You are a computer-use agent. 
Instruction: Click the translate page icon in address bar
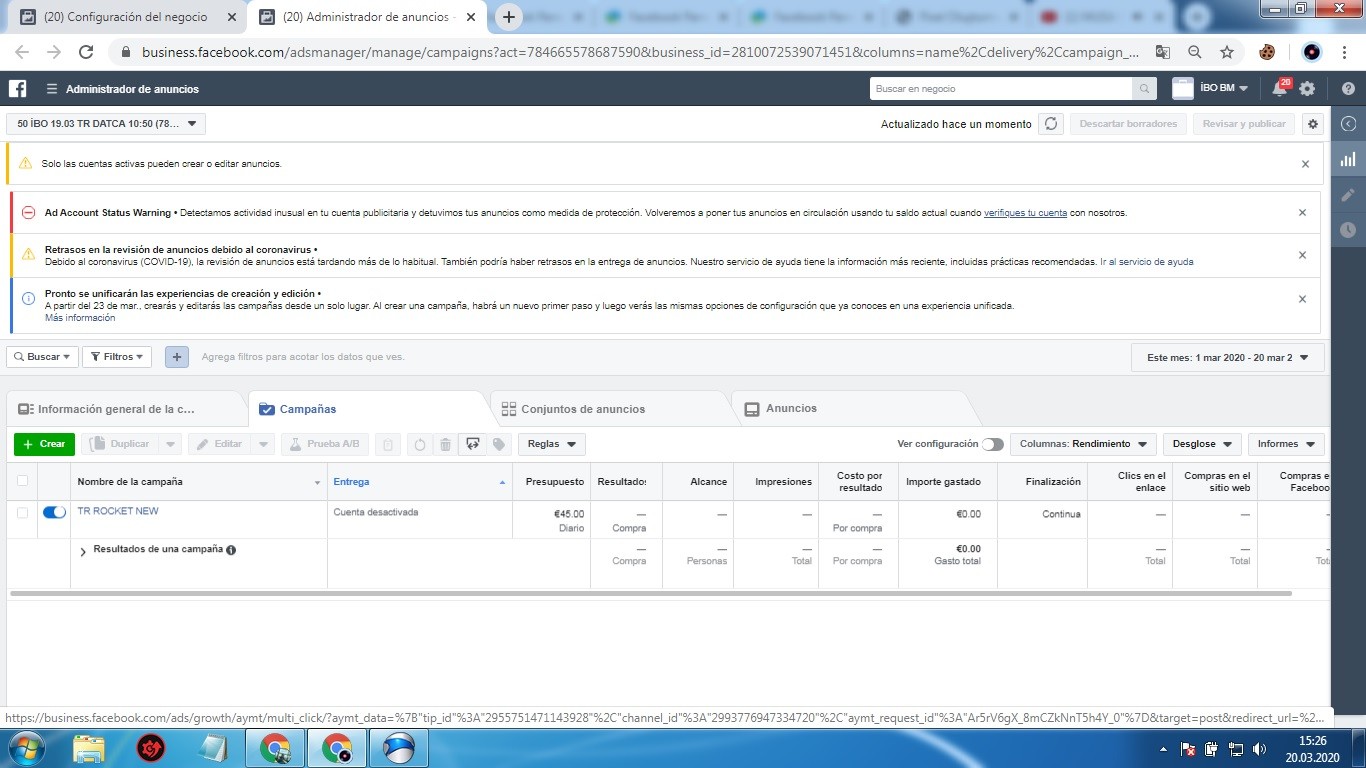tap(1163, 52)
